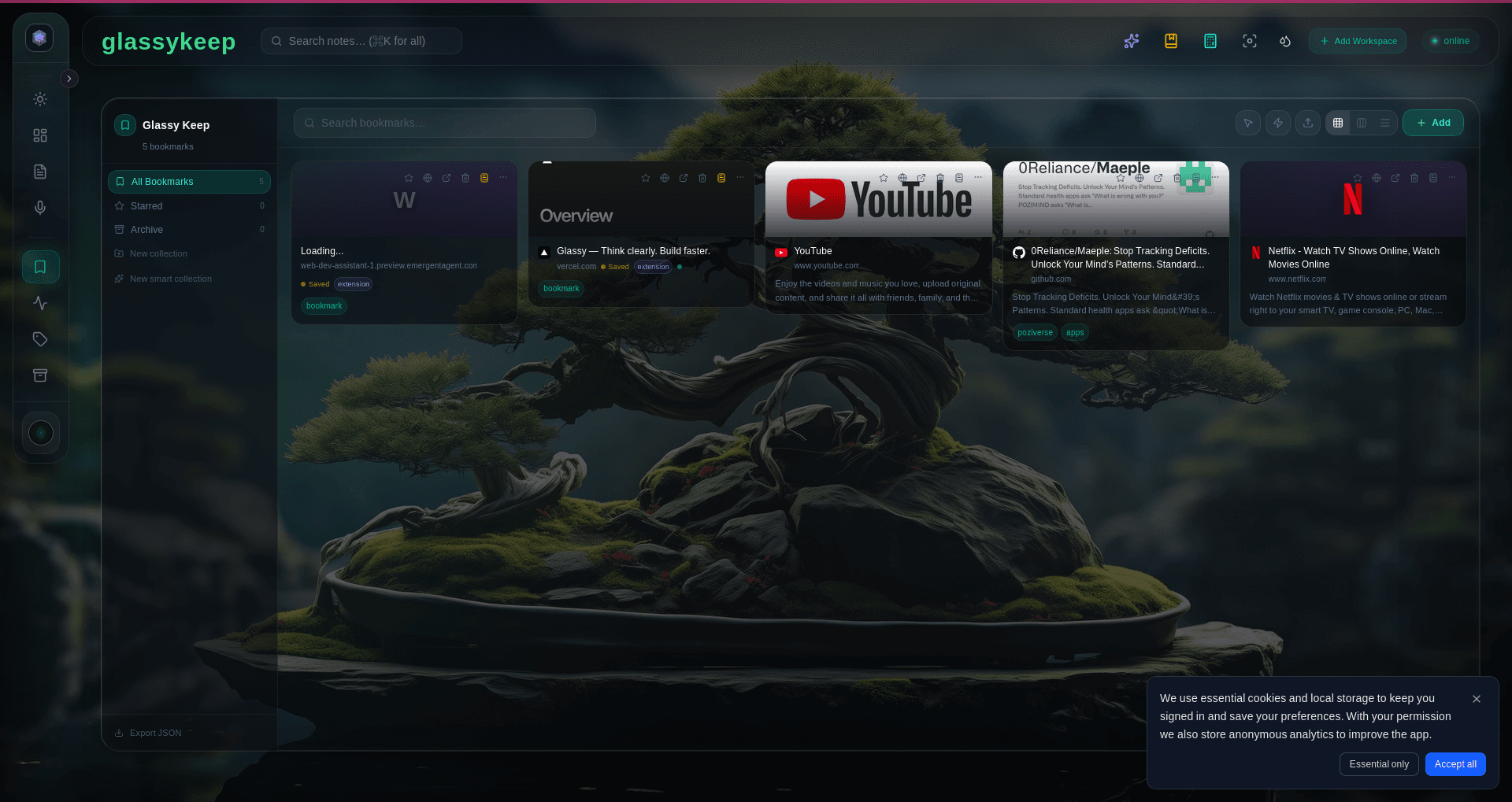
Task: Click yellow note icon on Loading... card
Action: coord(484,178)
